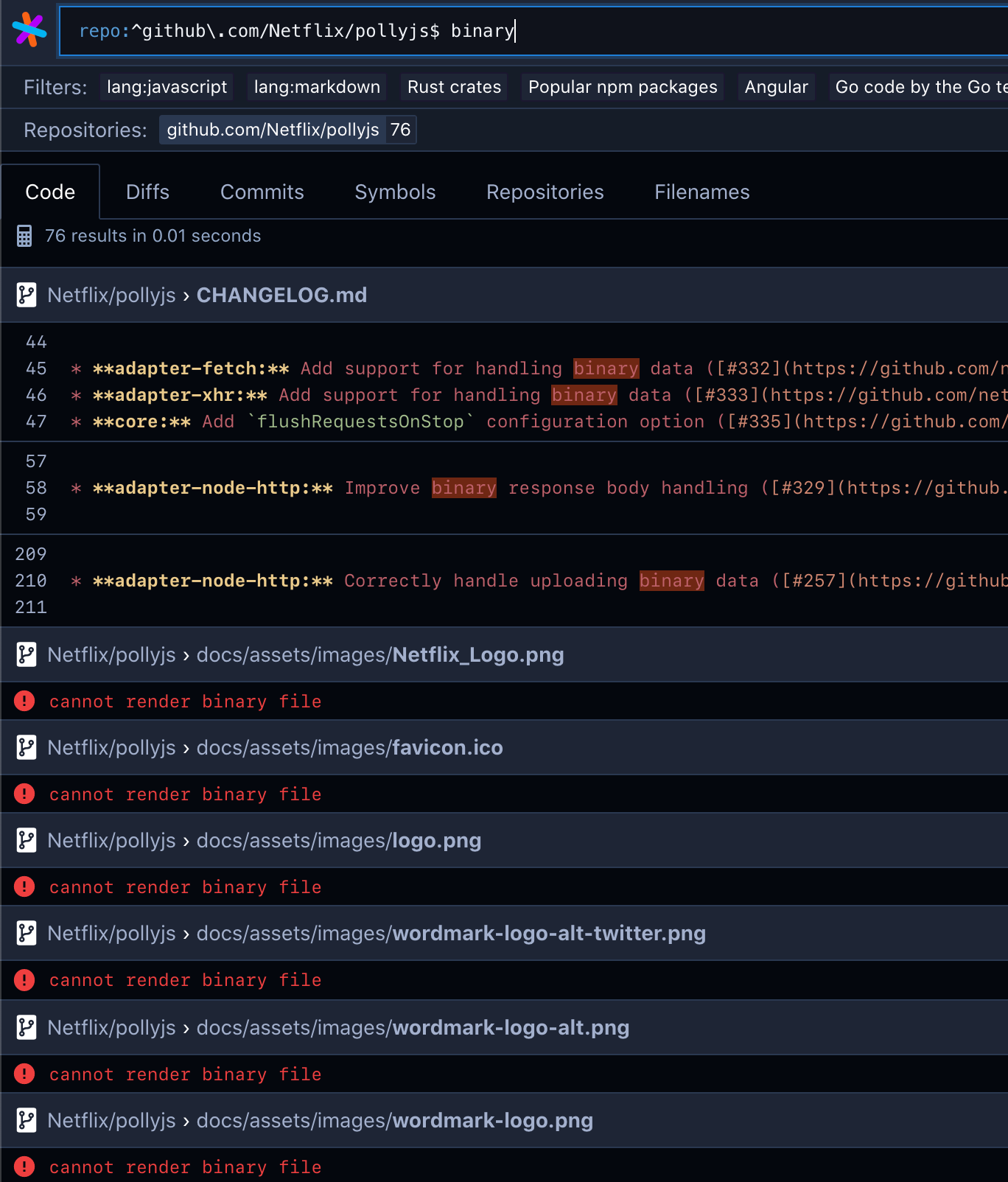1008x1182 pixels.
Task: Open docs/assets/images/Netflix_Logo.png result
Action: 380,654
